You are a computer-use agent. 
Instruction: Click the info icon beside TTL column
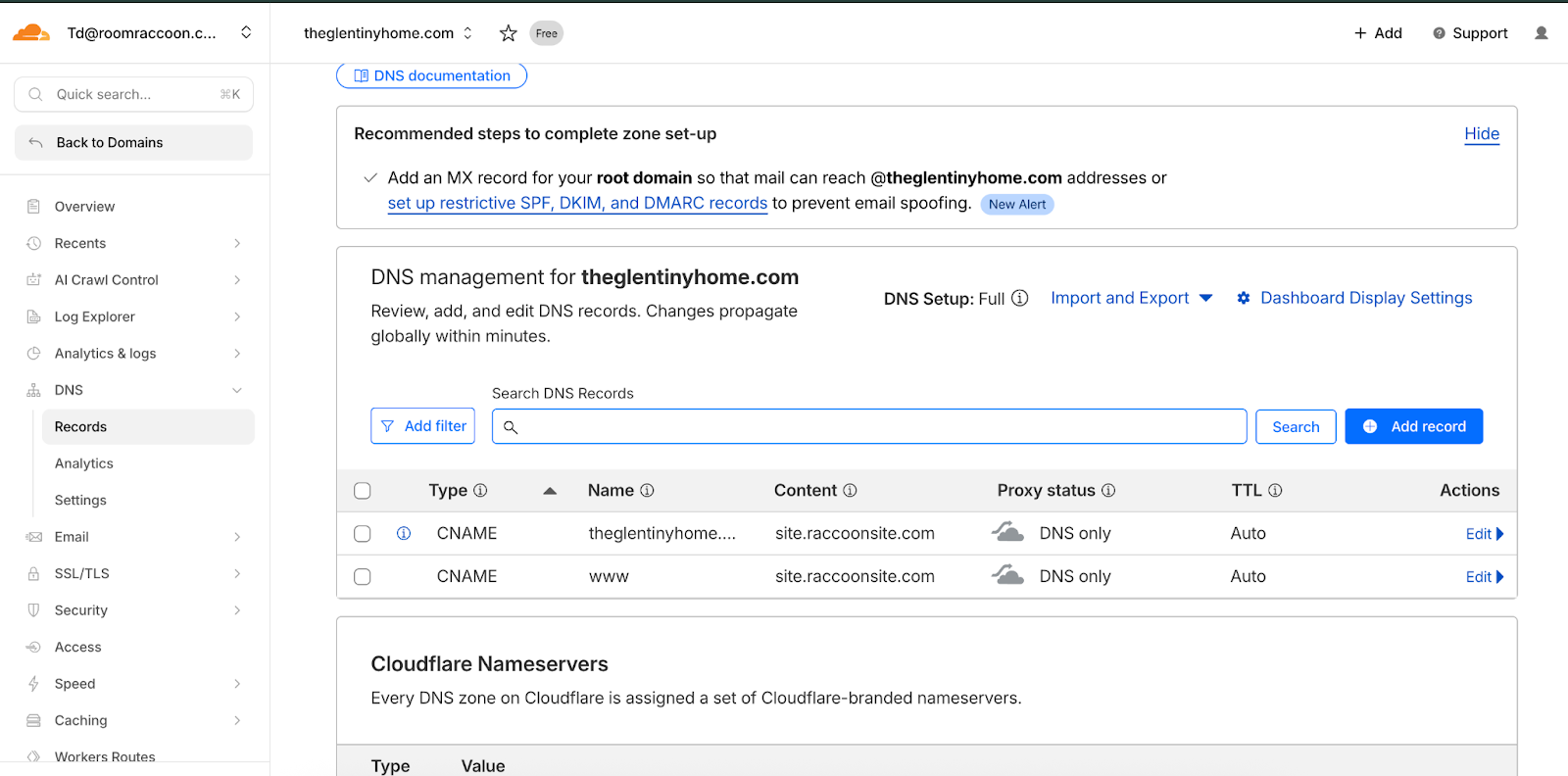pos(1275,491)
